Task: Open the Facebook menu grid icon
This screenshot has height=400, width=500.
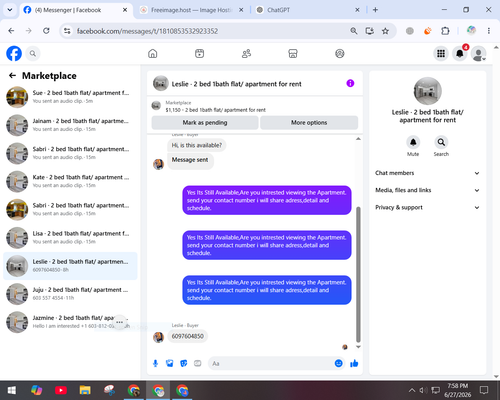Action: 441,53
